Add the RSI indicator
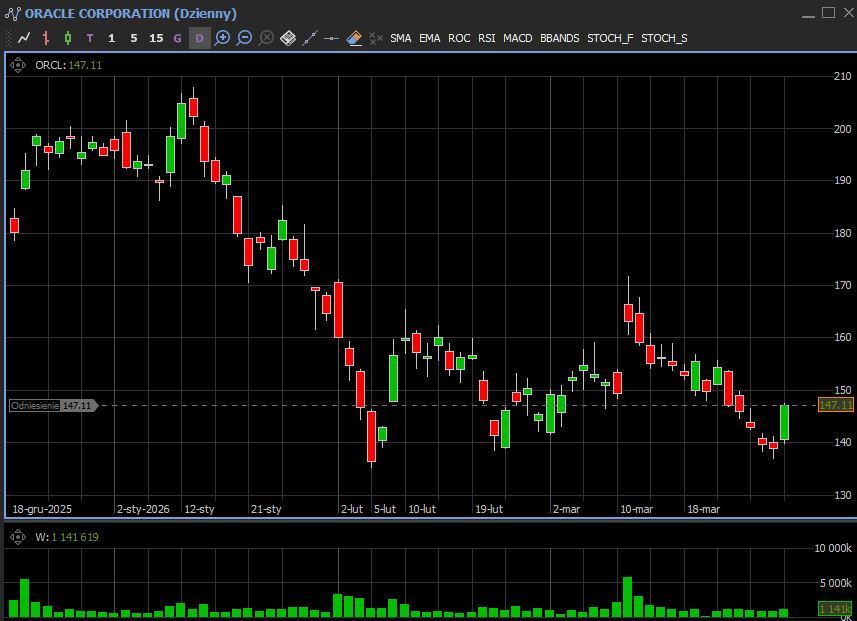The image size is (857, 621). click(x=486, y=38)
